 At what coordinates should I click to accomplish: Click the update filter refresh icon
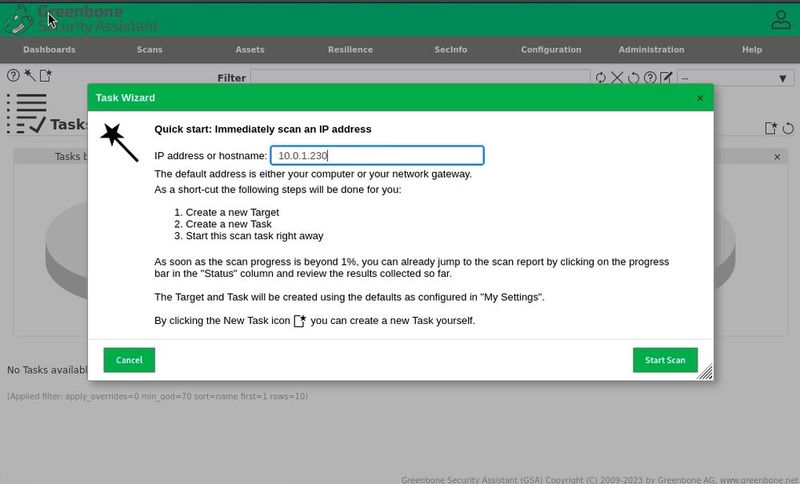(x=601, y=78)
